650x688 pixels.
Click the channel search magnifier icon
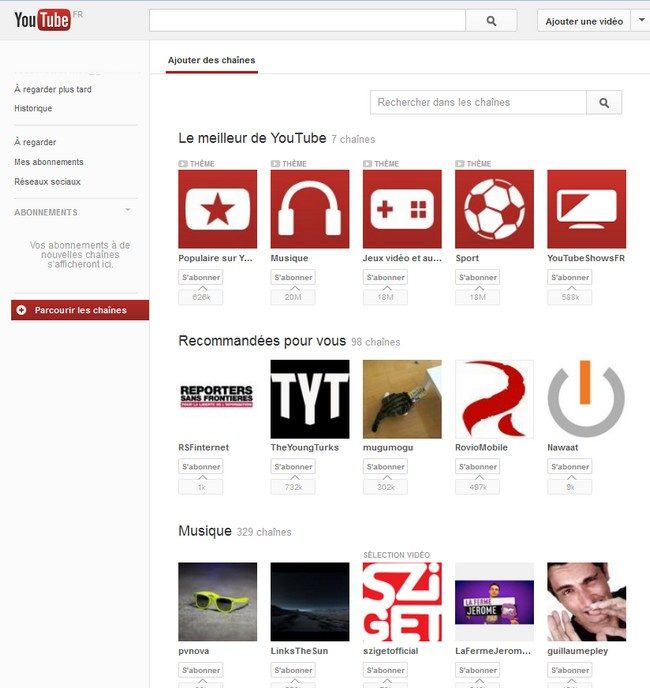click(x=604, y=102)
